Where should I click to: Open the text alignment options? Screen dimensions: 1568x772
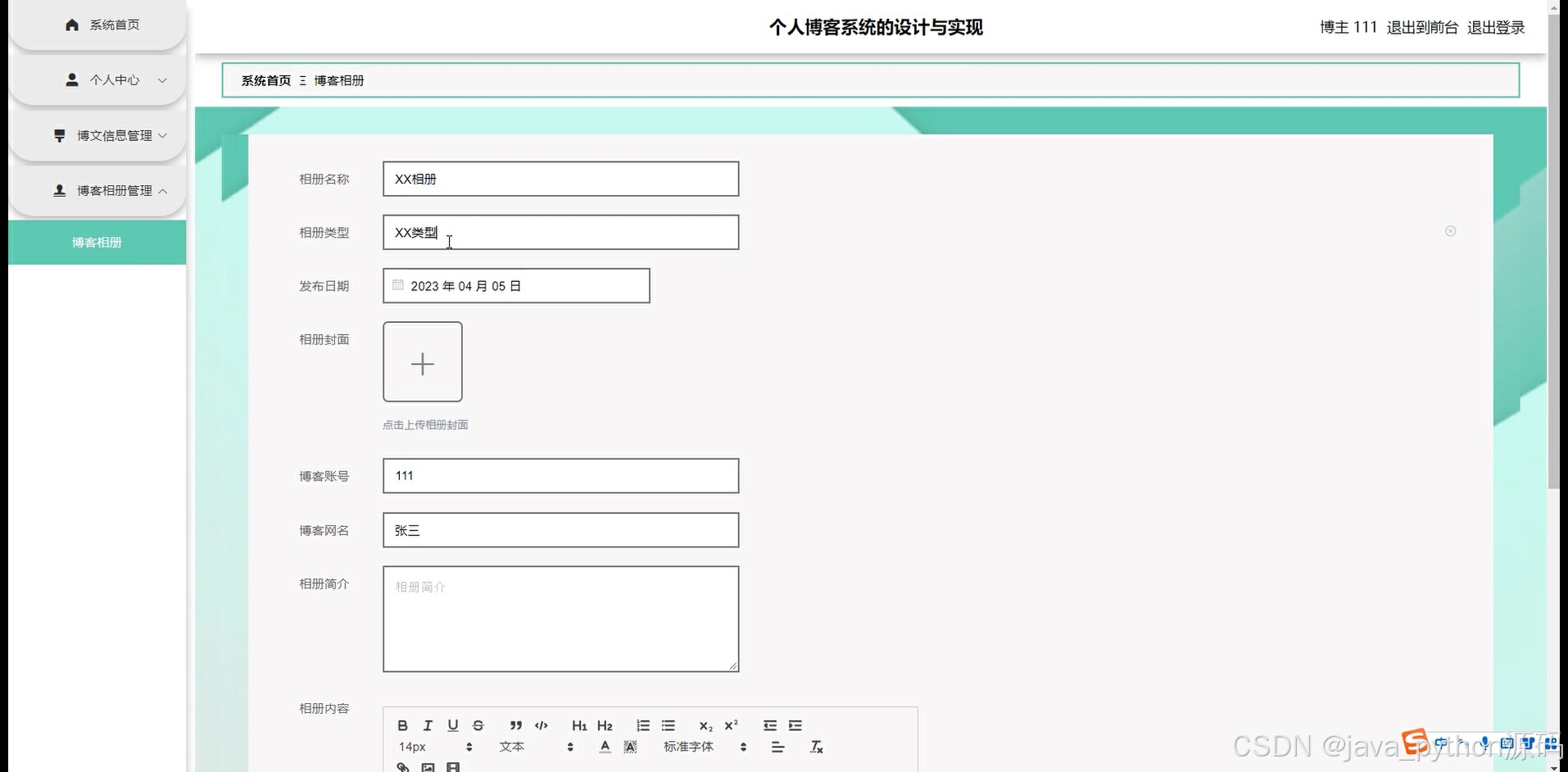coord(777,747)
